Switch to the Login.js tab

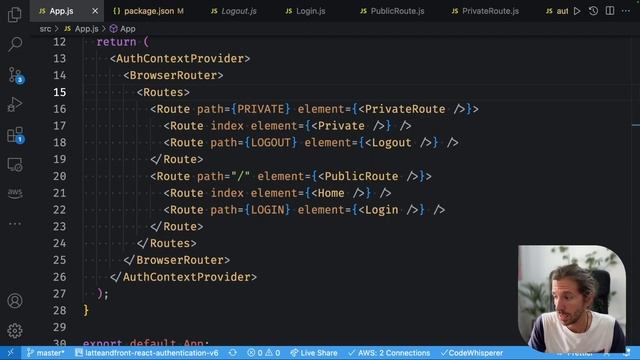[x=305, y=11]
